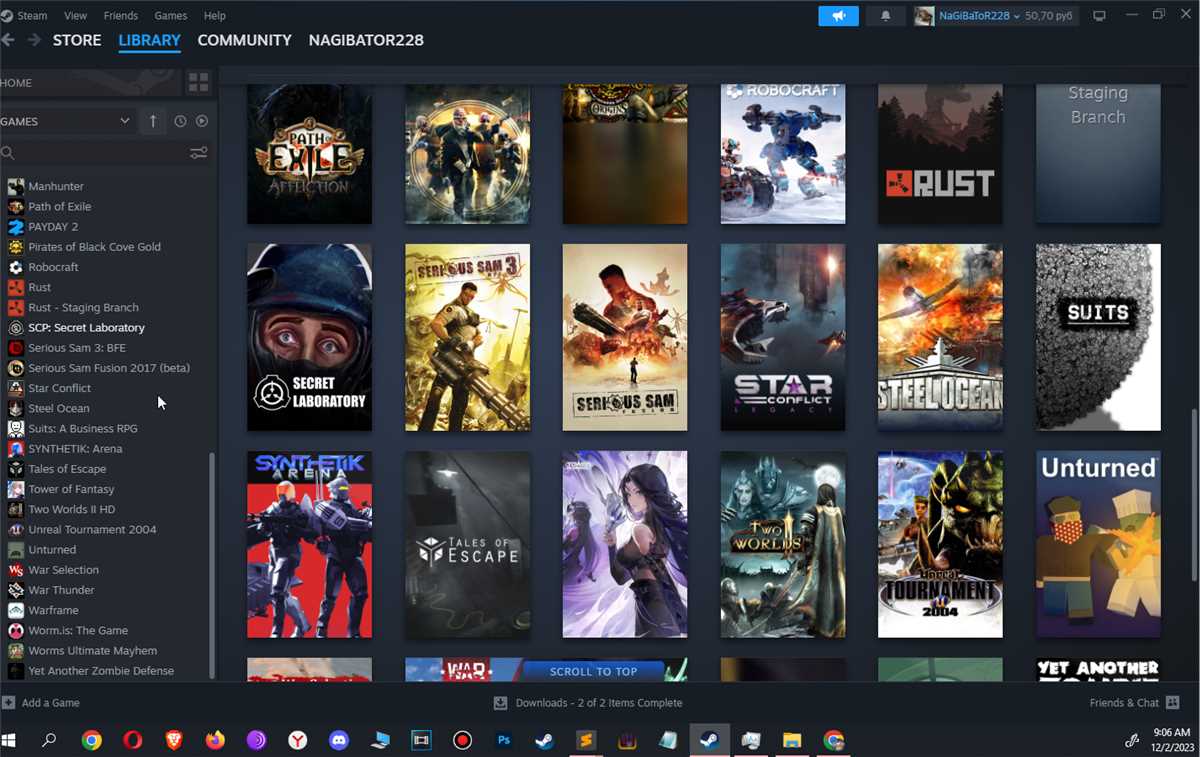The width and height of the screenshot is (1200, 757).
Task: Open the View menu
Action: point(75,16)
